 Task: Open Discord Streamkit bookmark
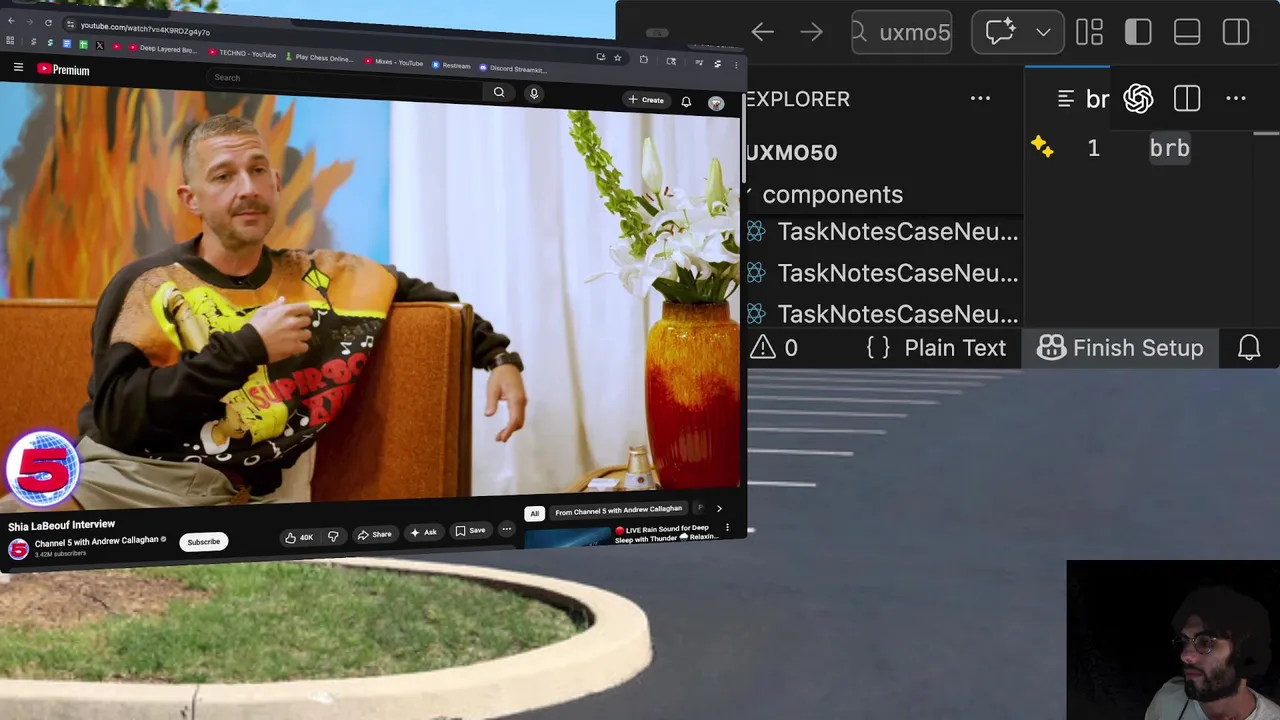[512, 69]
